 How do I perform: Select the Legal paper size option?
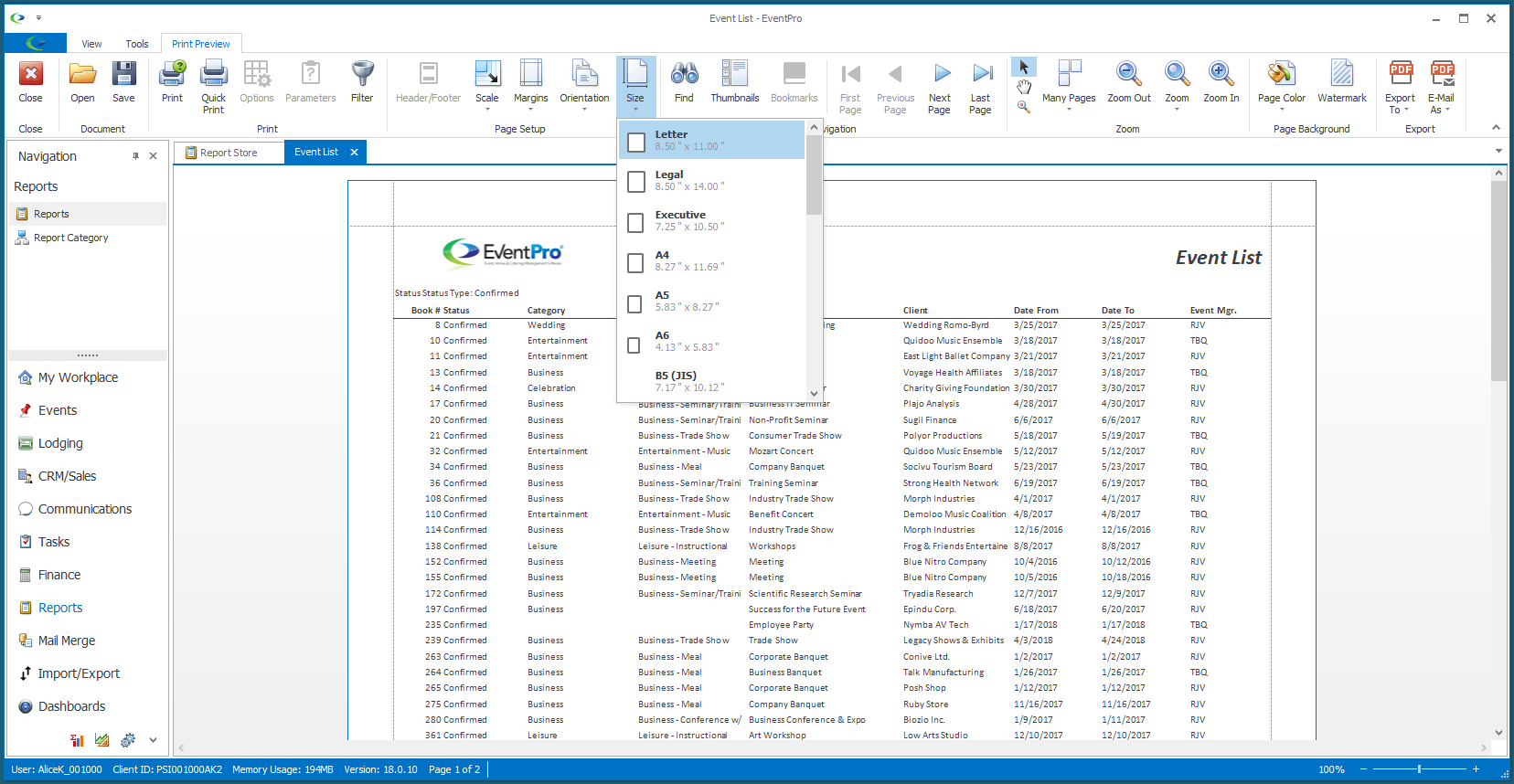point(711,180)
